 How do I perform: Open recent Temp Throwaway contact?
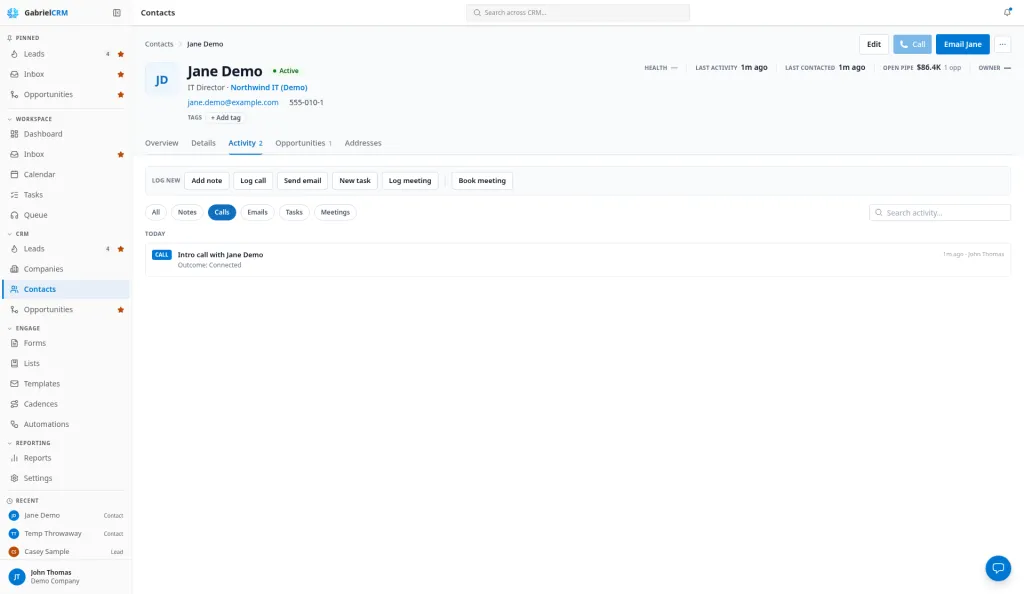point(66,533)
